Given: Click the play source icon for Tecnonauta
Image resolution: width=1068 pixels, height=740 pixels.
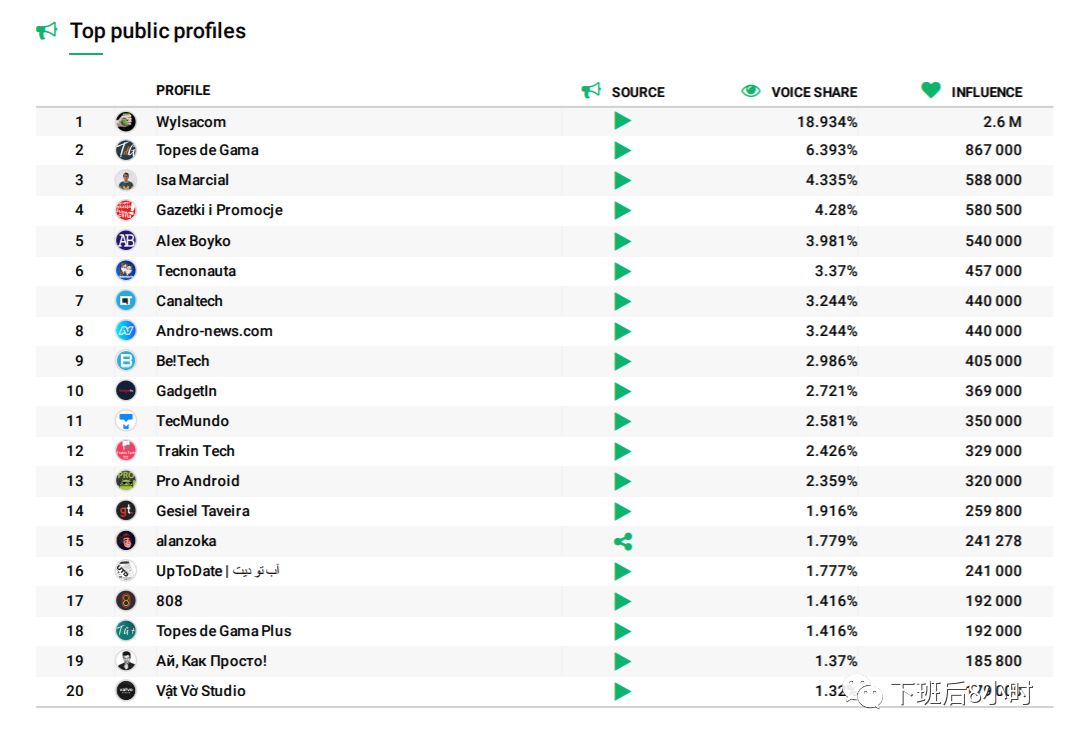Looking at the screenshot, I should (x=623, y=271).
